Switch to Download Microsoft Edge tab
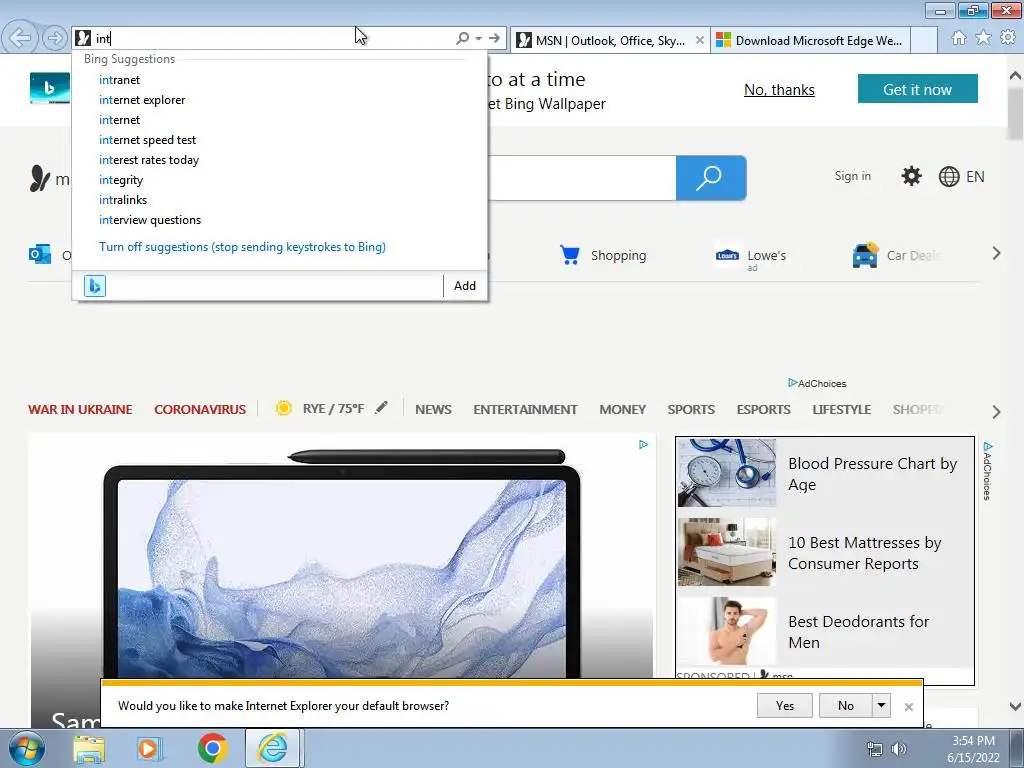Image resolution: width=1024 pixels, height=768 pixels. click(810, 40)
